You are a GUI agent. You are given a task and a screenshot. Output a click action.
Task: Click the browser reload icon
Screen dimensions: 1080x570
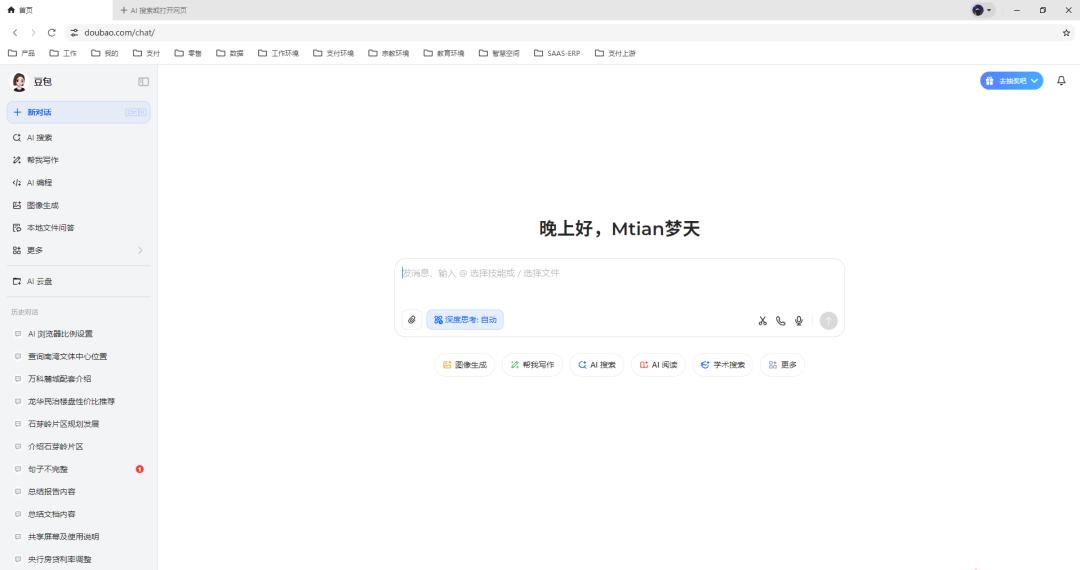pyautogui.click(x=51, y=33)
